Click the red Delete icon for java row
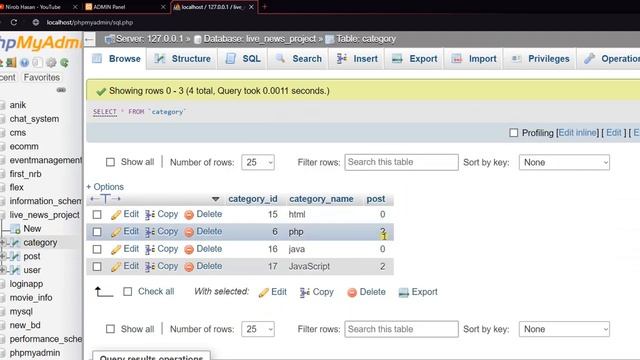Image resolution: width=640 pixels, height=360 pixels. coord(189,249)
